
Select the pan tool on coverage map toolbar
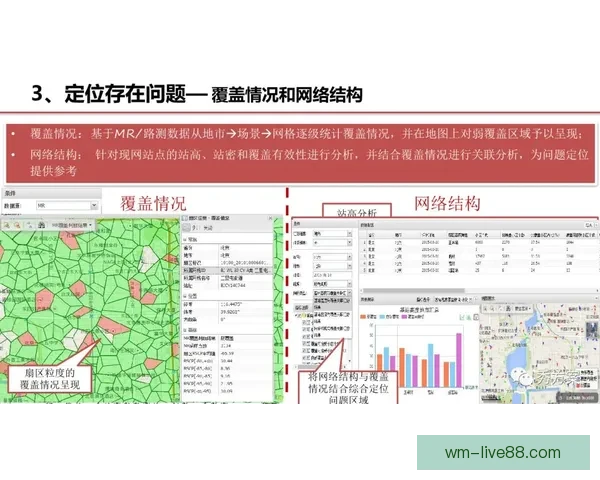(30, 225)
